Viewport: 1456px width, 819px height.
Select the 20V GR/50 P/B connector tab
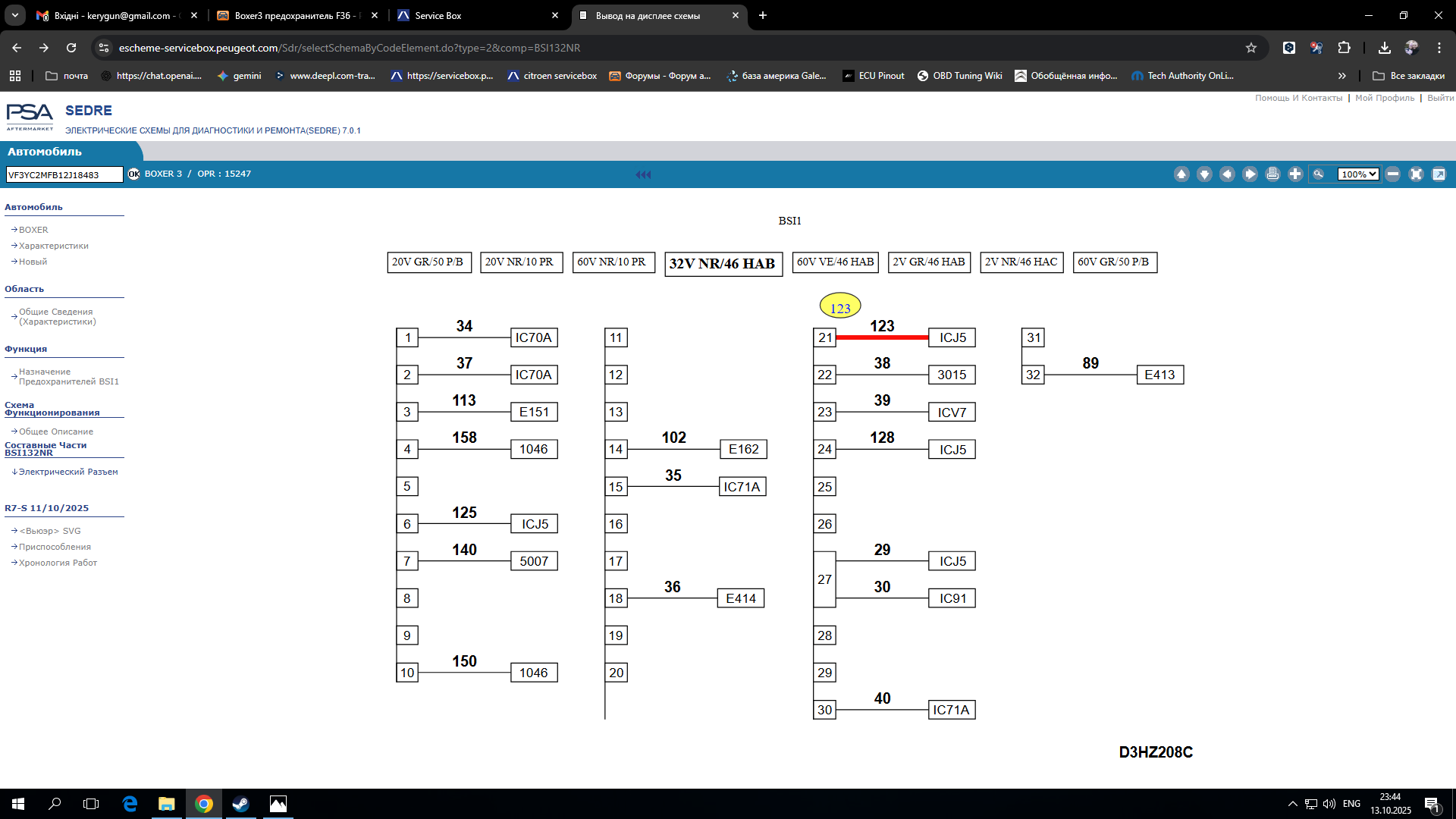(x=428, y=262)
